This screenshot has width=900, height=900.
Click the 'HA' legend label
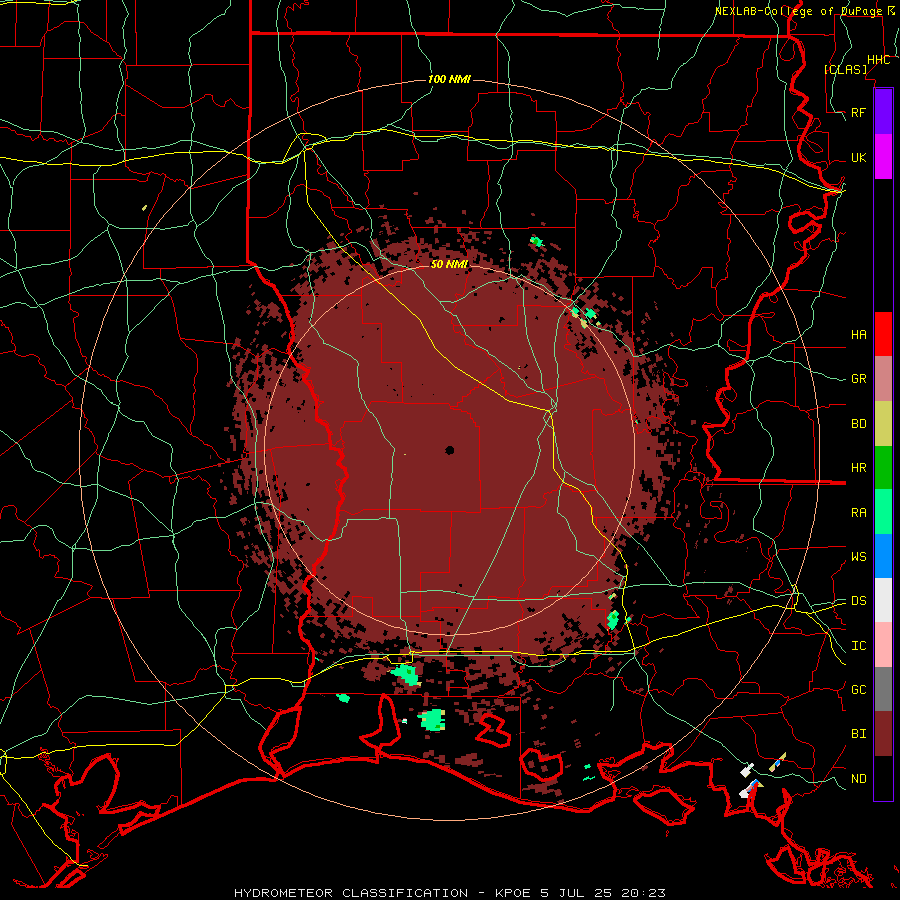(x=858, y=334)
